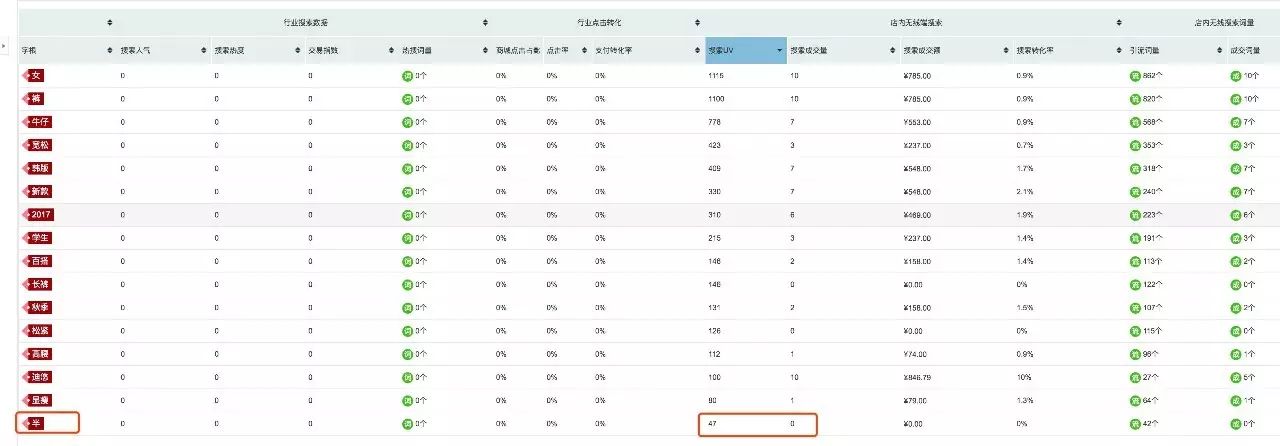Click the 支付转化率 column header

613,50
